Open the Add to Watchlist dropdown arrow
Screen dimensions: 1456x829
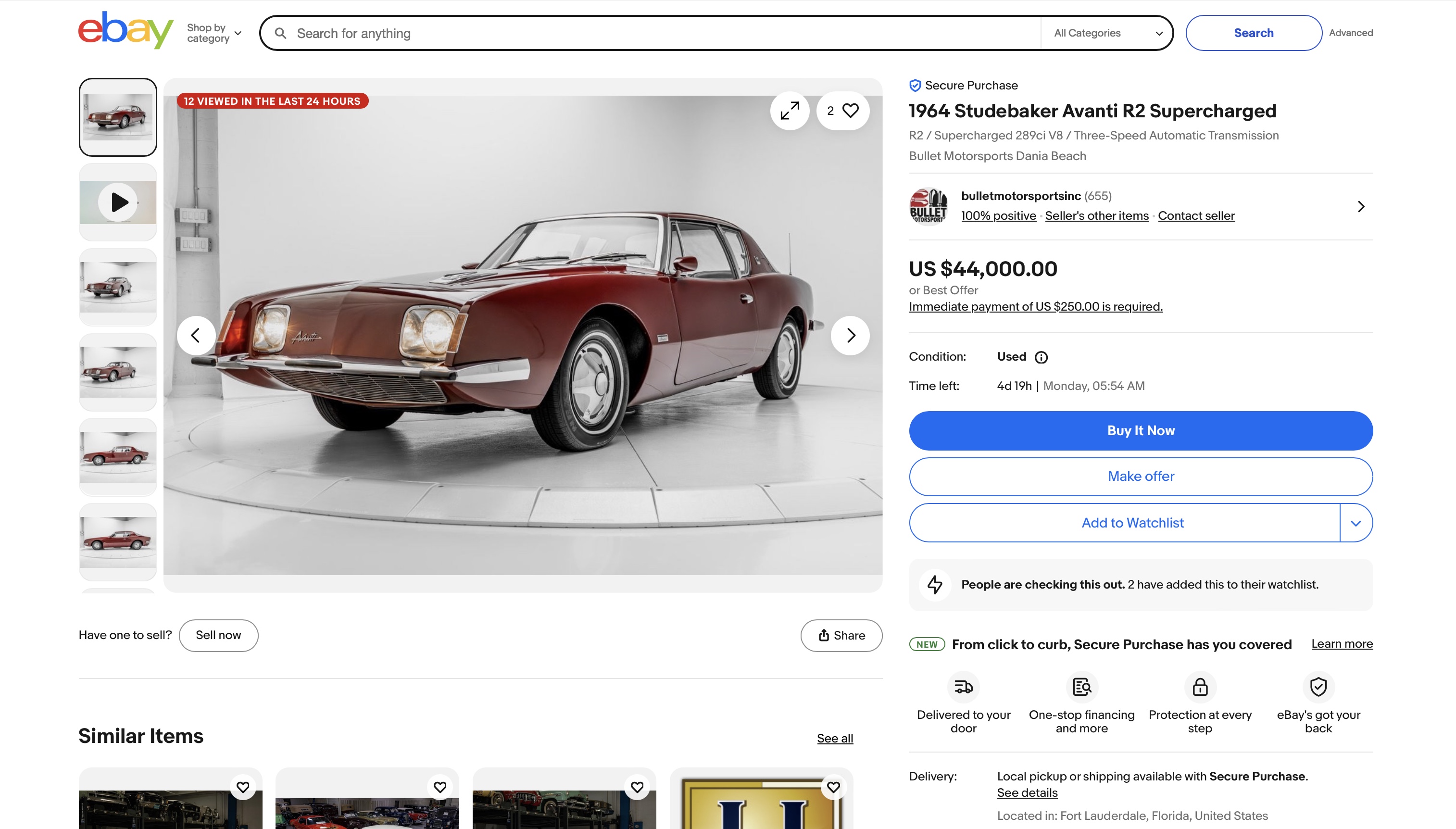point(1356,523)
